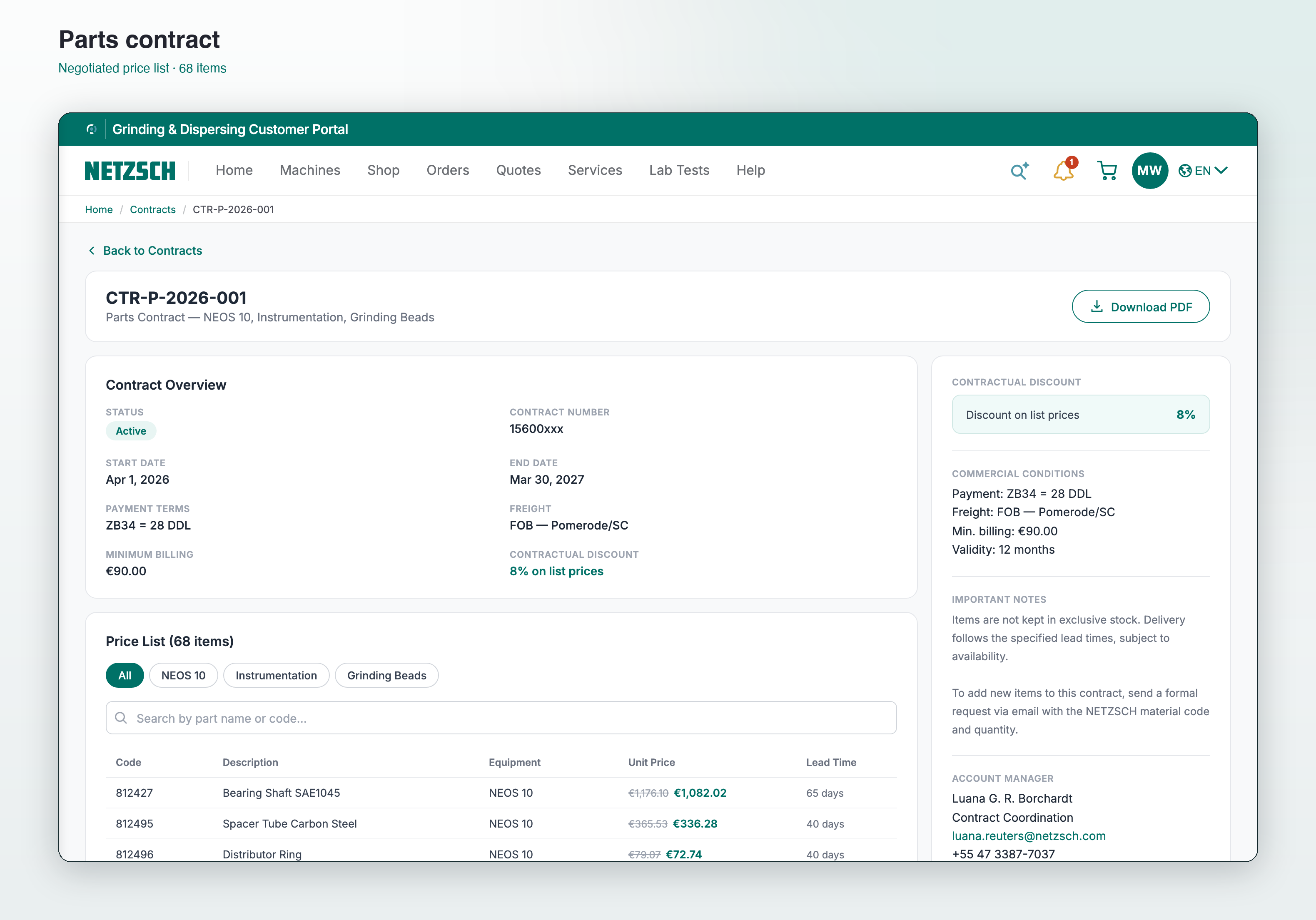Screen dimensions: 1316x920
Task: Click the Active status badge
Action: [131, 431]
